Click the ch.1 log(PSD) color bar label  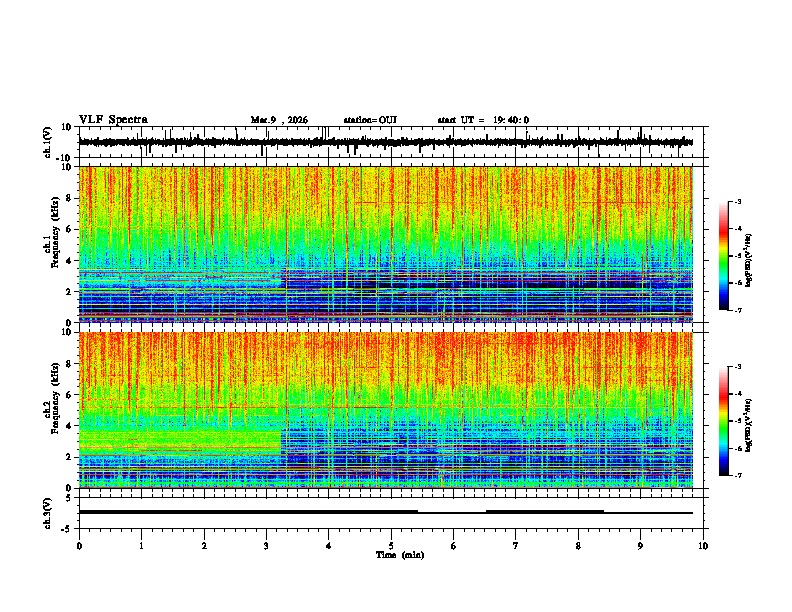749,260
